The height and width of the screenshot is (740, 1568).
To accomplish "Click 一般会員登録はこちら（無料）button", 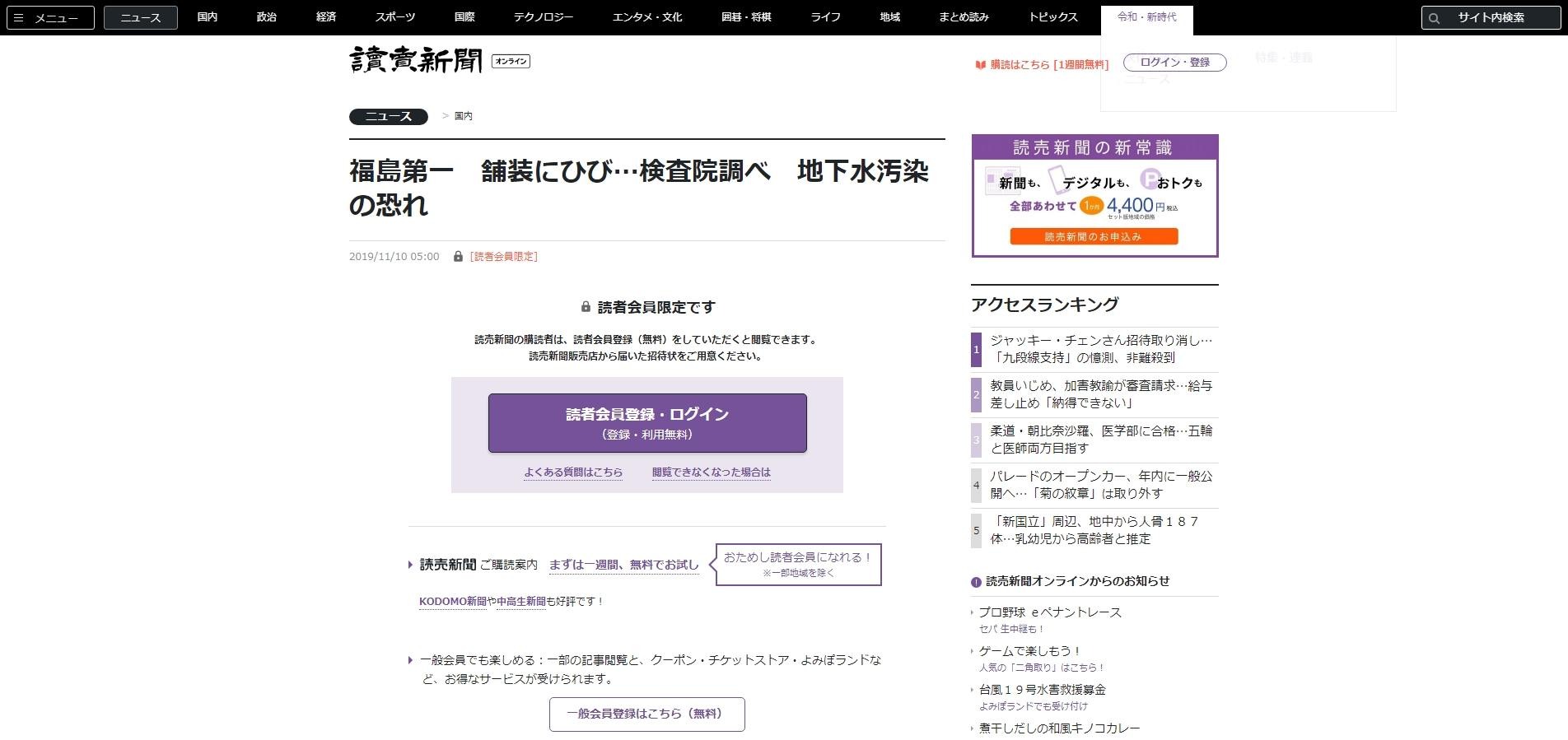I will pyautogui.click(x=646, y=714).
